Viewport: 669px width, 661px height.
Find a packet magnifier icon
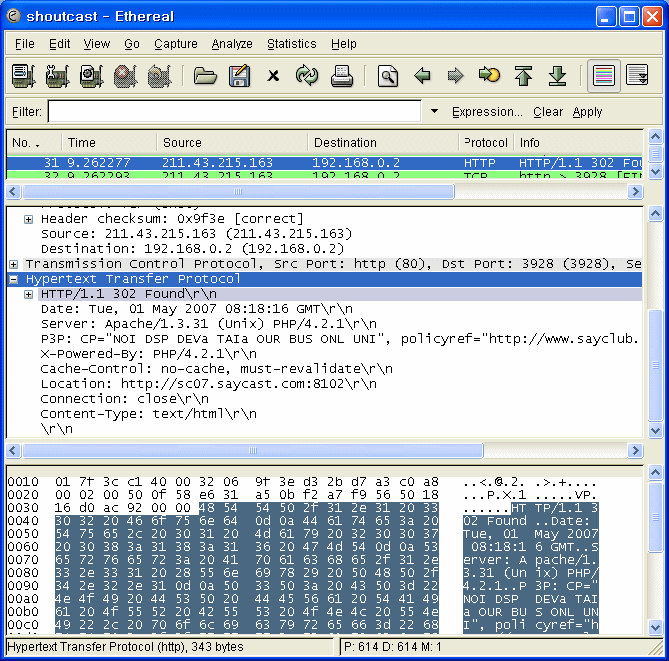pyautogui.click(x=388, y=76)
